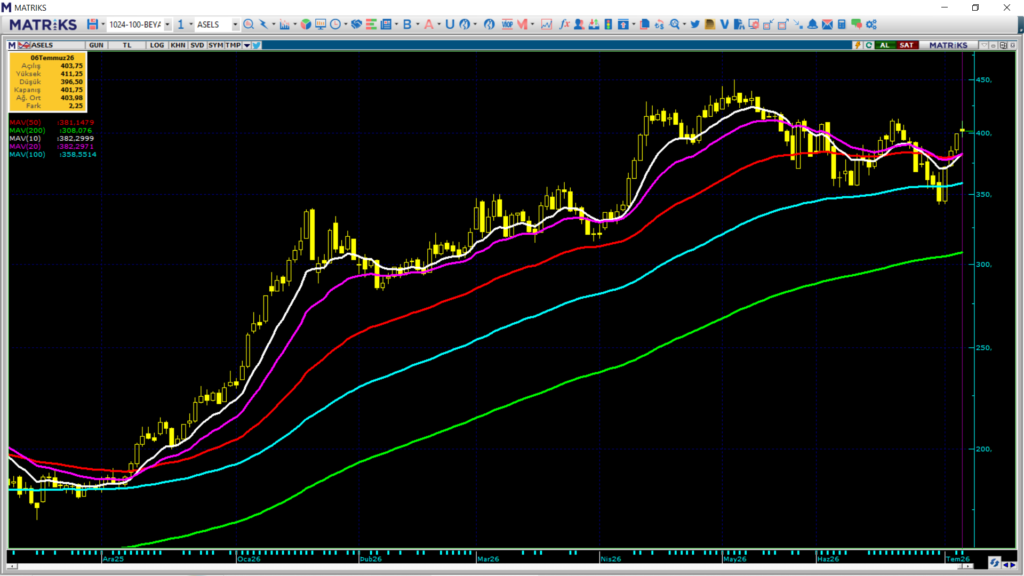The width and height of the screenshot is (1024, 576).
Task: Click the save (floppy disk) icon
Action: 93,24
